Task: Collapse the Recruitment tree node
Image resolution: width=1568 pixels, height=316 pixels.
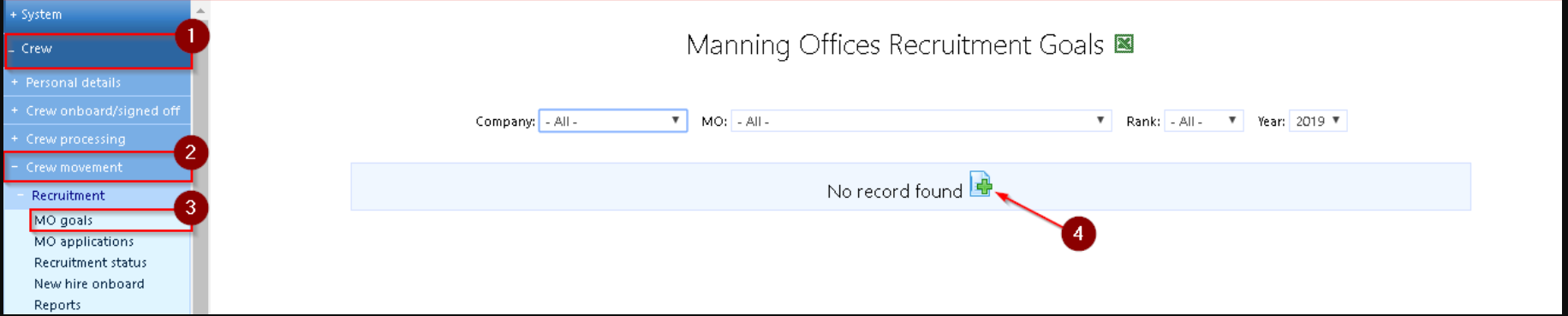Action: click(97, 195)
